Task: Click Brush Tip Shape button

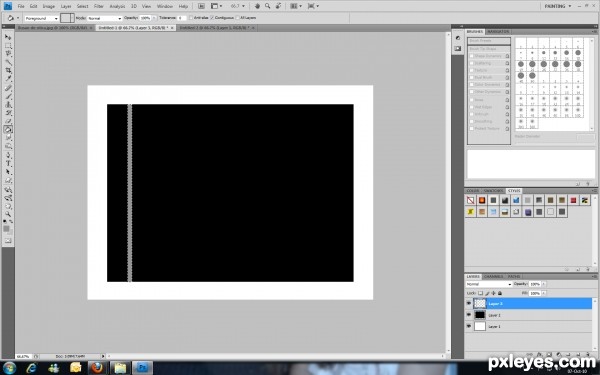Action: (x=489, y=49)
